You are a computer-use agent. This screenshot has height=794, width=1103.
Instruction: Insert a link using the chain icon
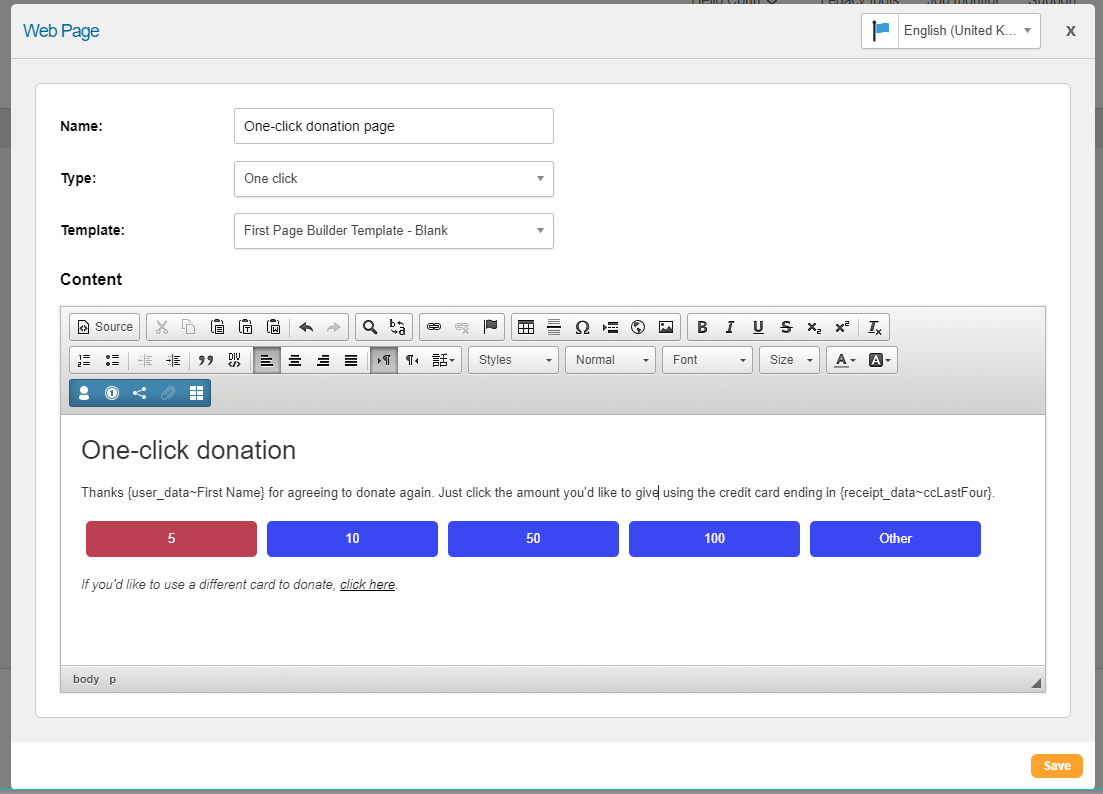coord(434,327)
